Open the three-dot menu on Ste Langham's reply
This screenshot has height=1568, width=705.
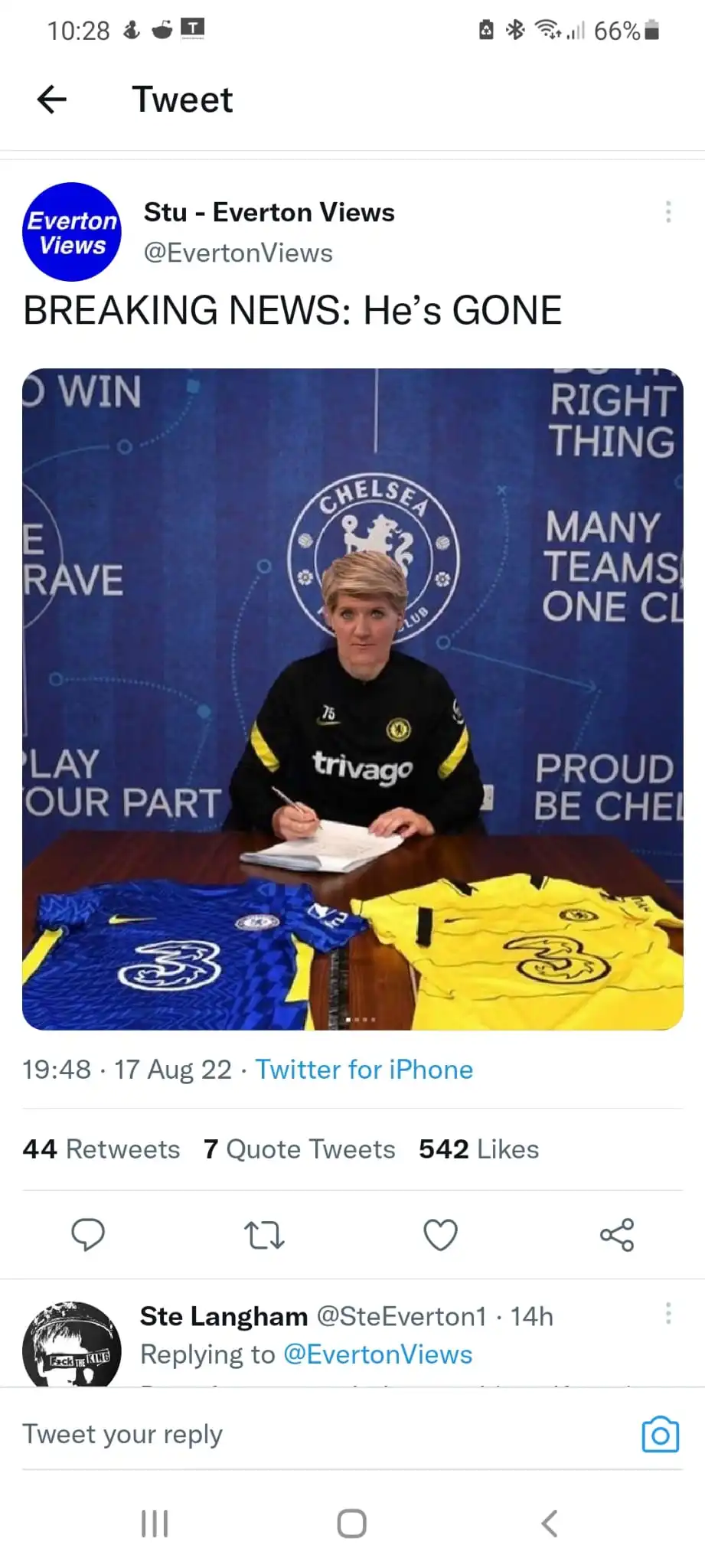pos(668,1313)
